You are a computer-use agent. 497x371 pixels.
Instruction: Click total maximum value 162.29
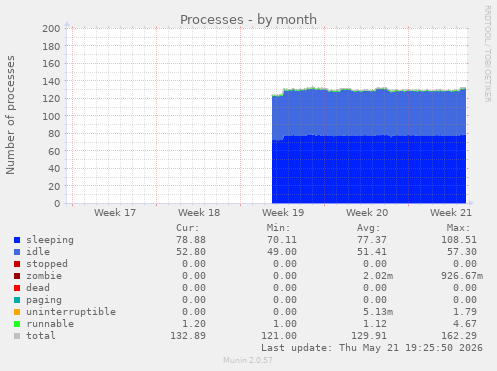(x=459, y=336)
